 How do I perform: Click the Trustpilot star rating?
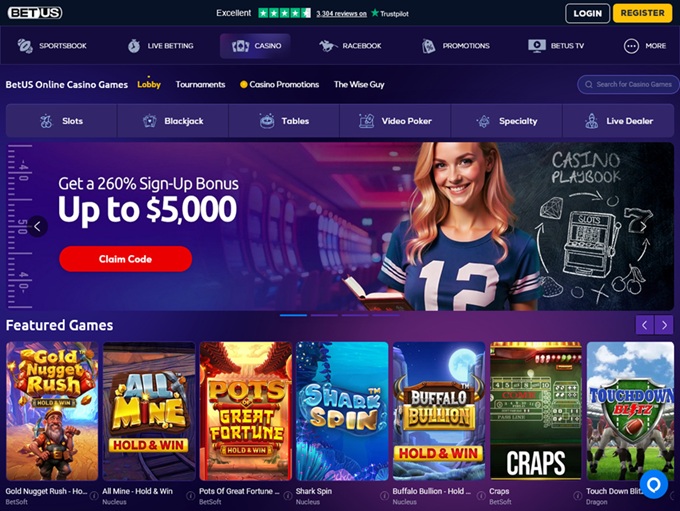[x=284, y=13]
